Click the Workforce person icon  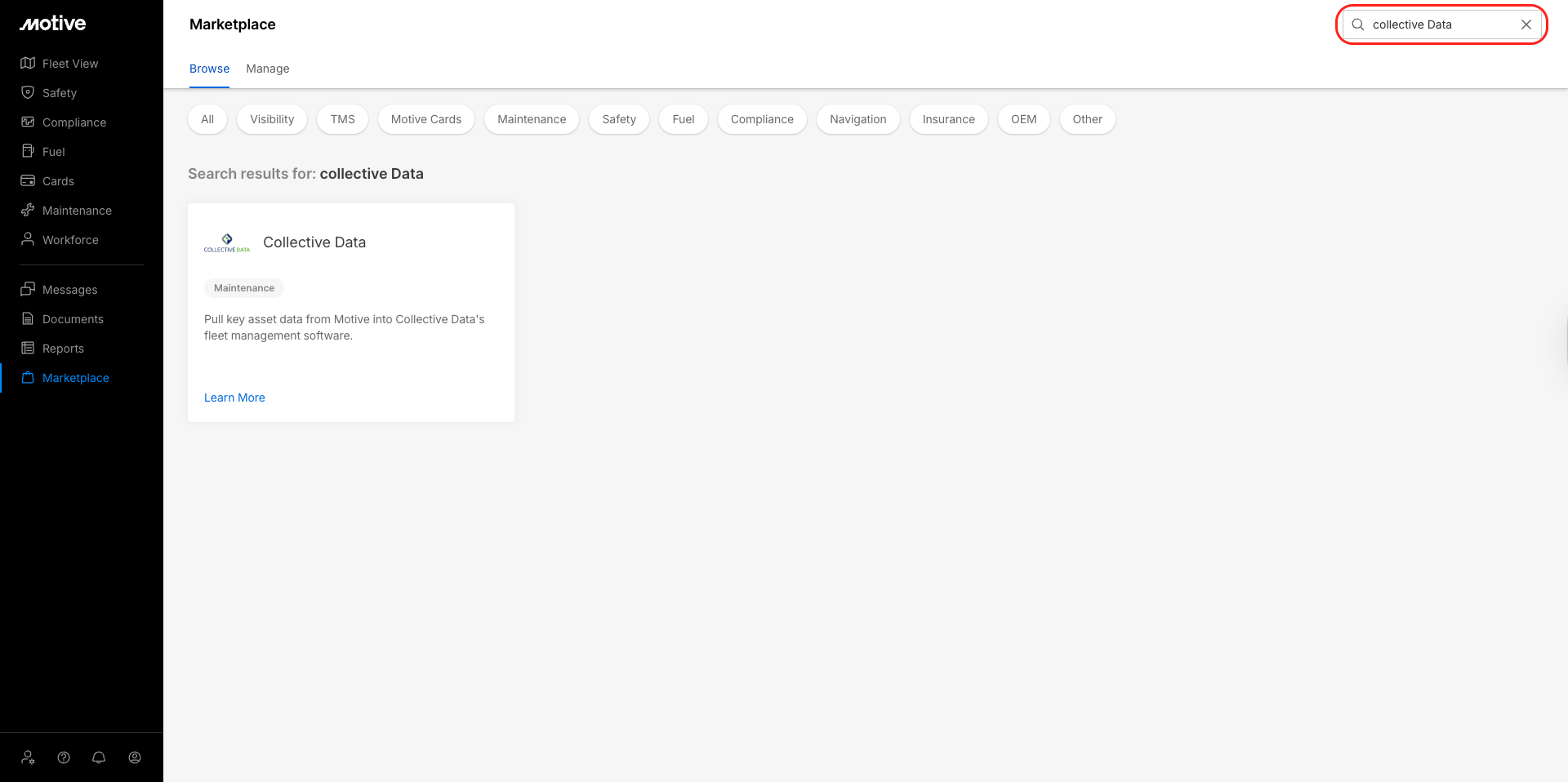coord(28,239)
